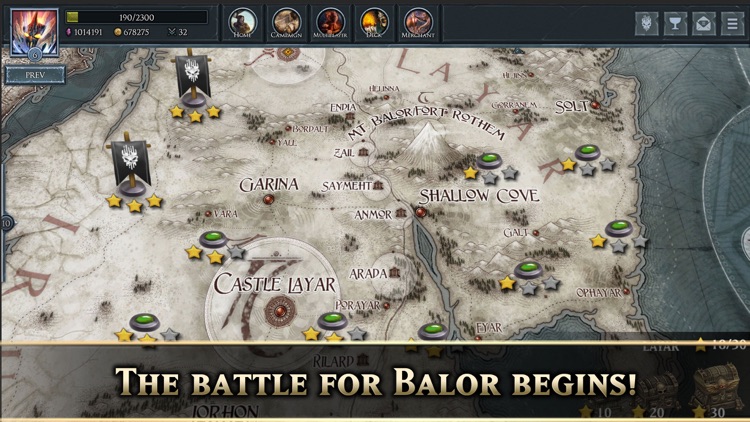Viewport: 750px width, 422px height.
Task: Open the Campaign menu icon
Action: [x=286, y=22]
